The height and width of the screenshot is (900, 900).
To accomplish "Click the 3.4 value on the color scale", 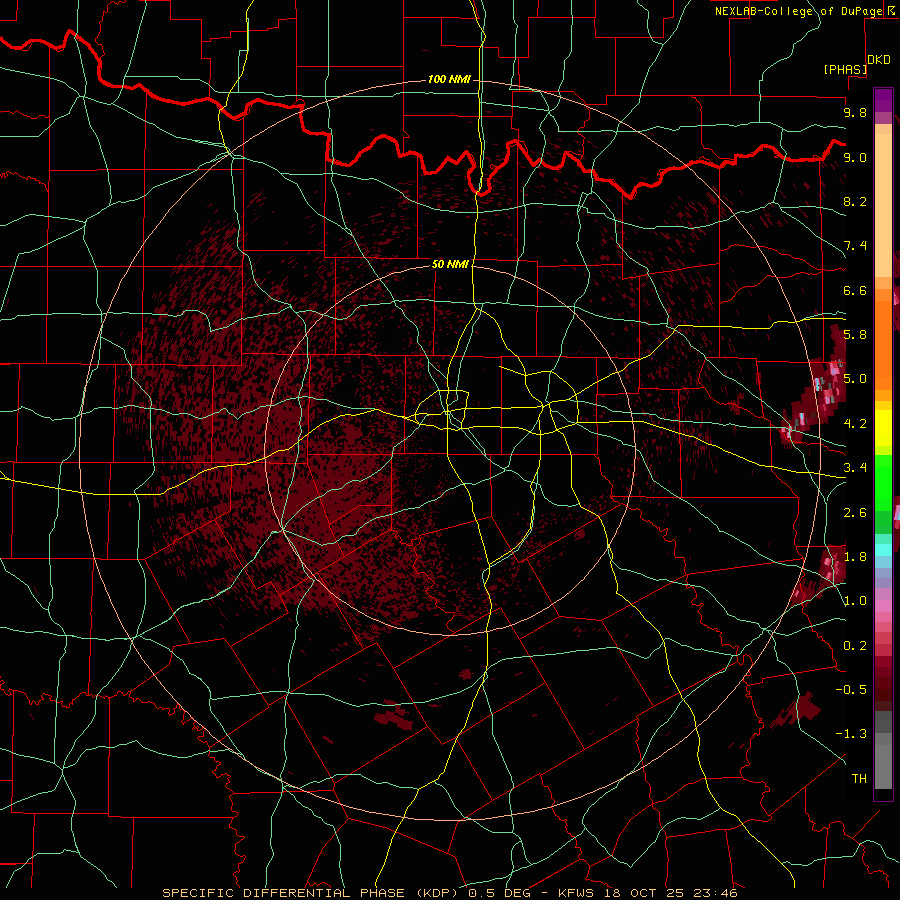I will click(x=855, y=468).
